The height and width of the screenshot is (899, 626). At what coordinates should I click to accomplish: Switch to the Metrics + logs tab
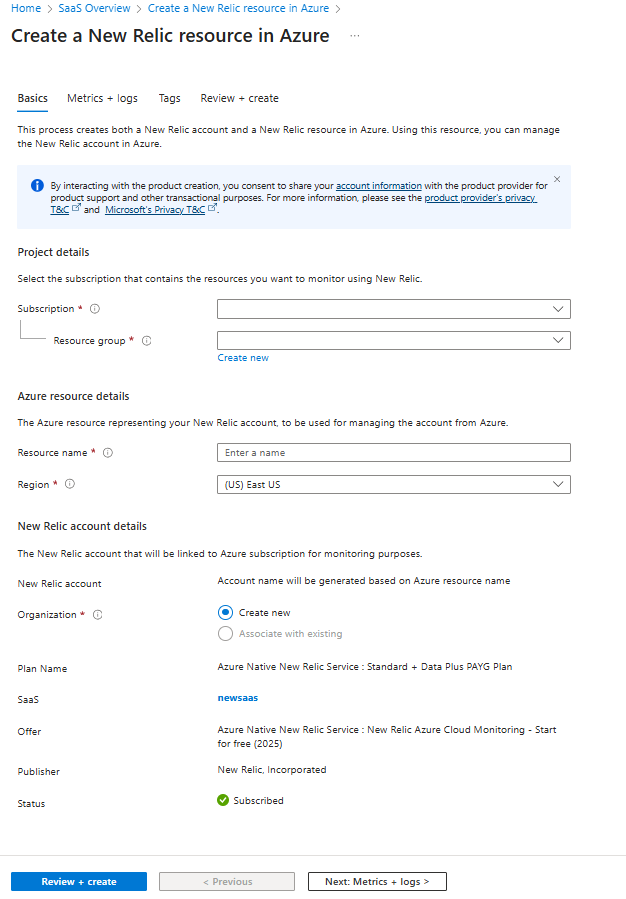[x=102, y=98]
